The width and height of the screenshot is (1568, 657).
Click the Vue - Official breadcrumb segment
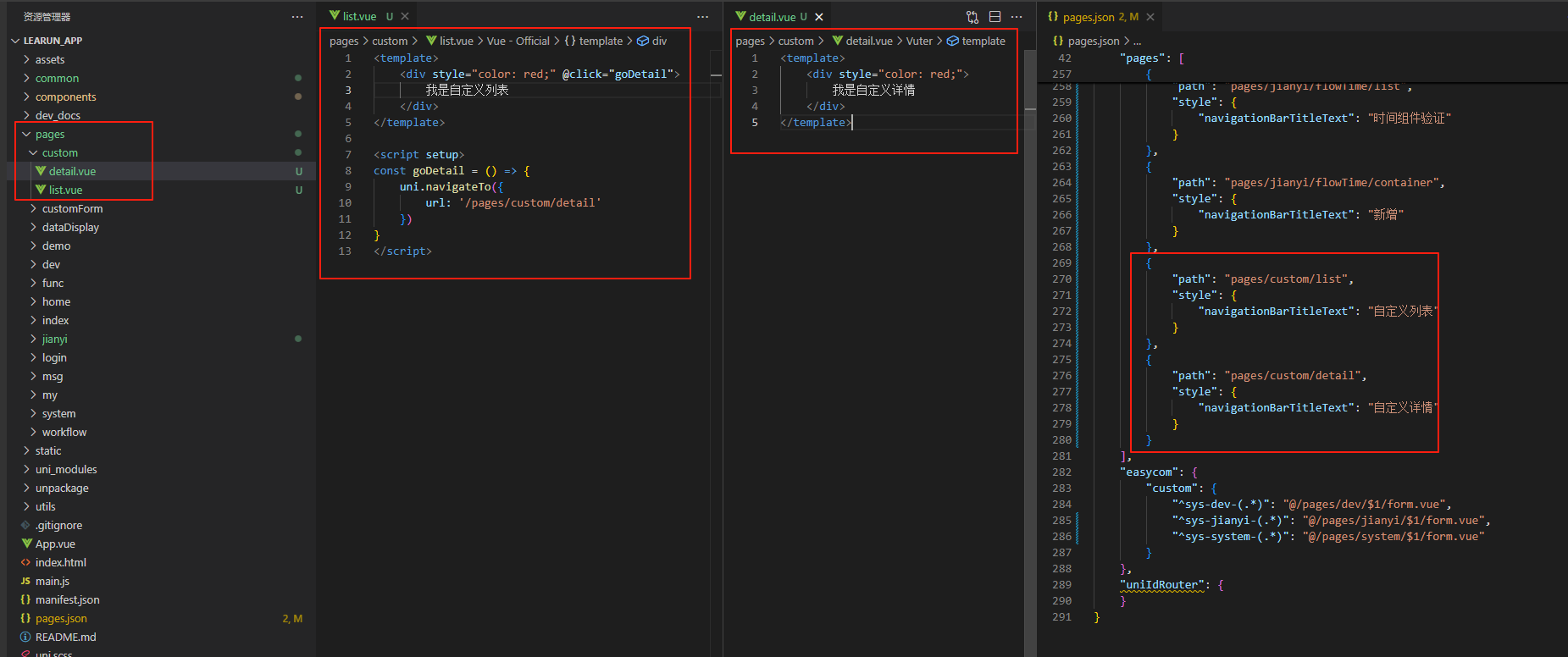click(518, 41)
